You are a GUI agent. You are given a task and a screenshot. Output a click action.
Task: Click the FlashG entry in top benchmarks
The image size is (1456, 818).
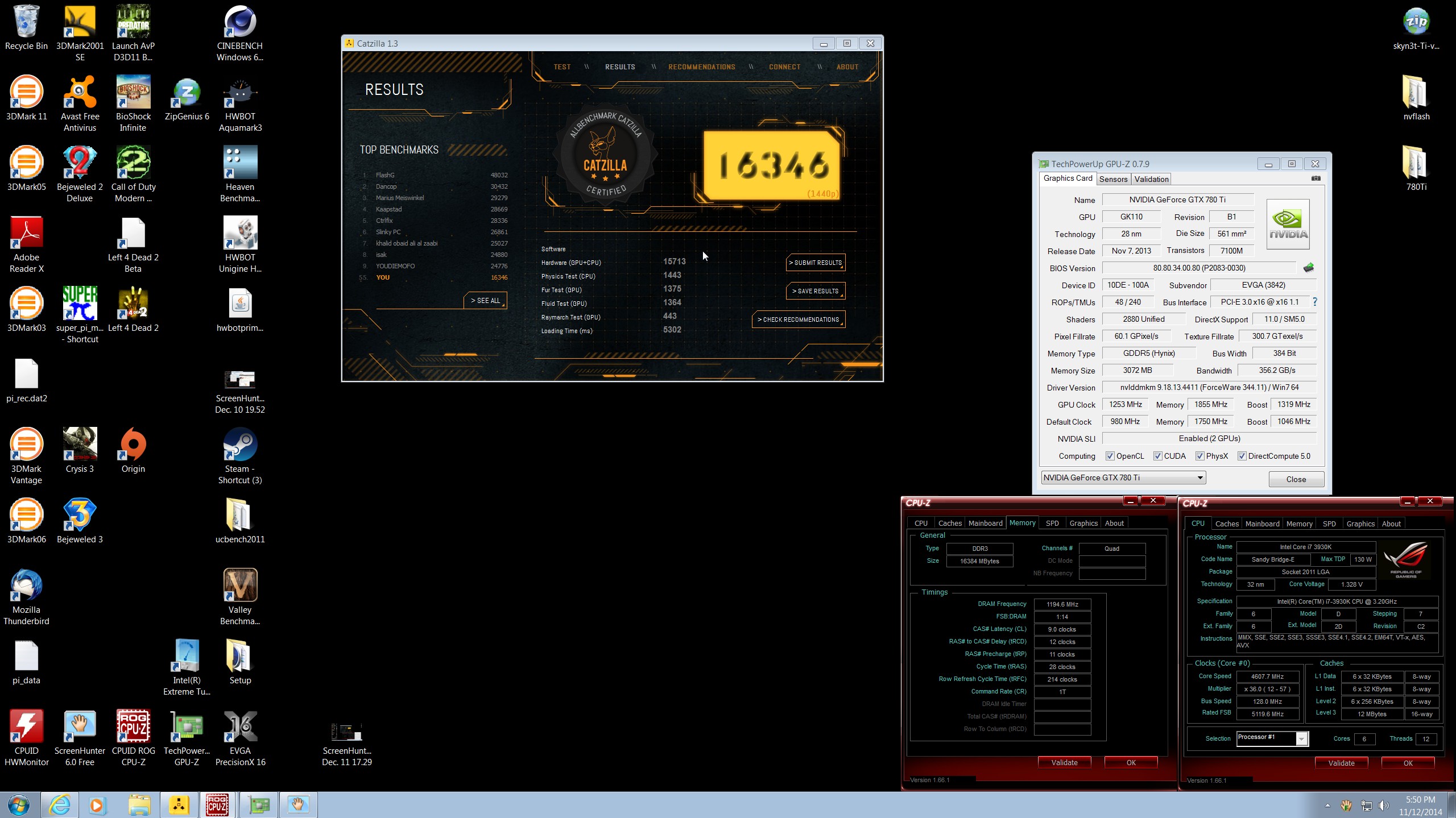click(x=435, y=175)
